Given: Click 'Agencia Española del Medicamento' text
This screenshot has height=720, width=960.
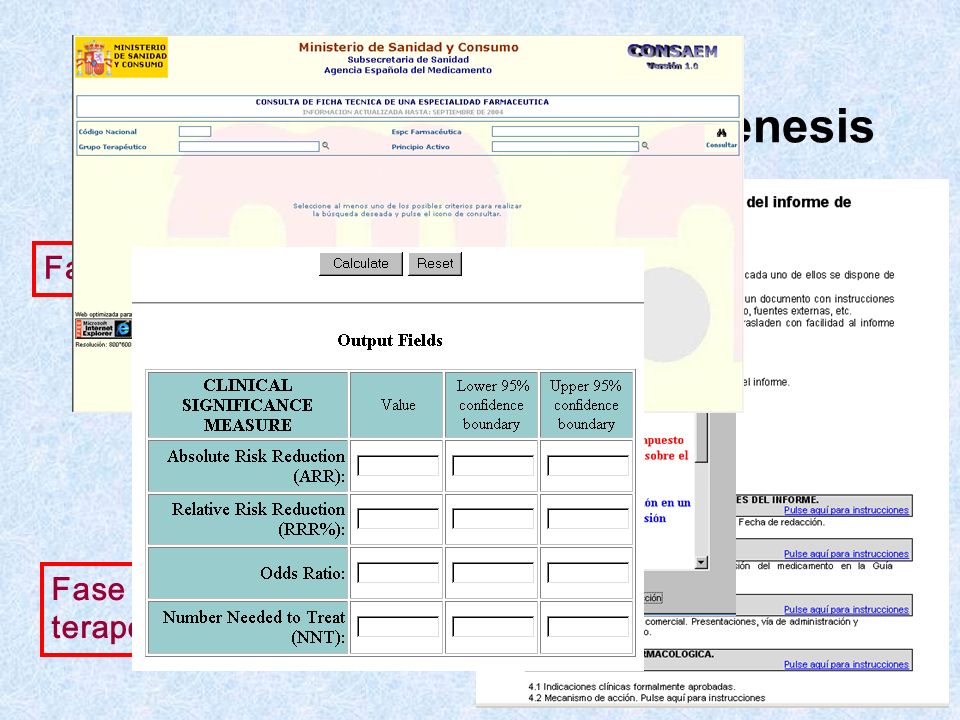Looking at the screenshot, I should tap(408, 70).
